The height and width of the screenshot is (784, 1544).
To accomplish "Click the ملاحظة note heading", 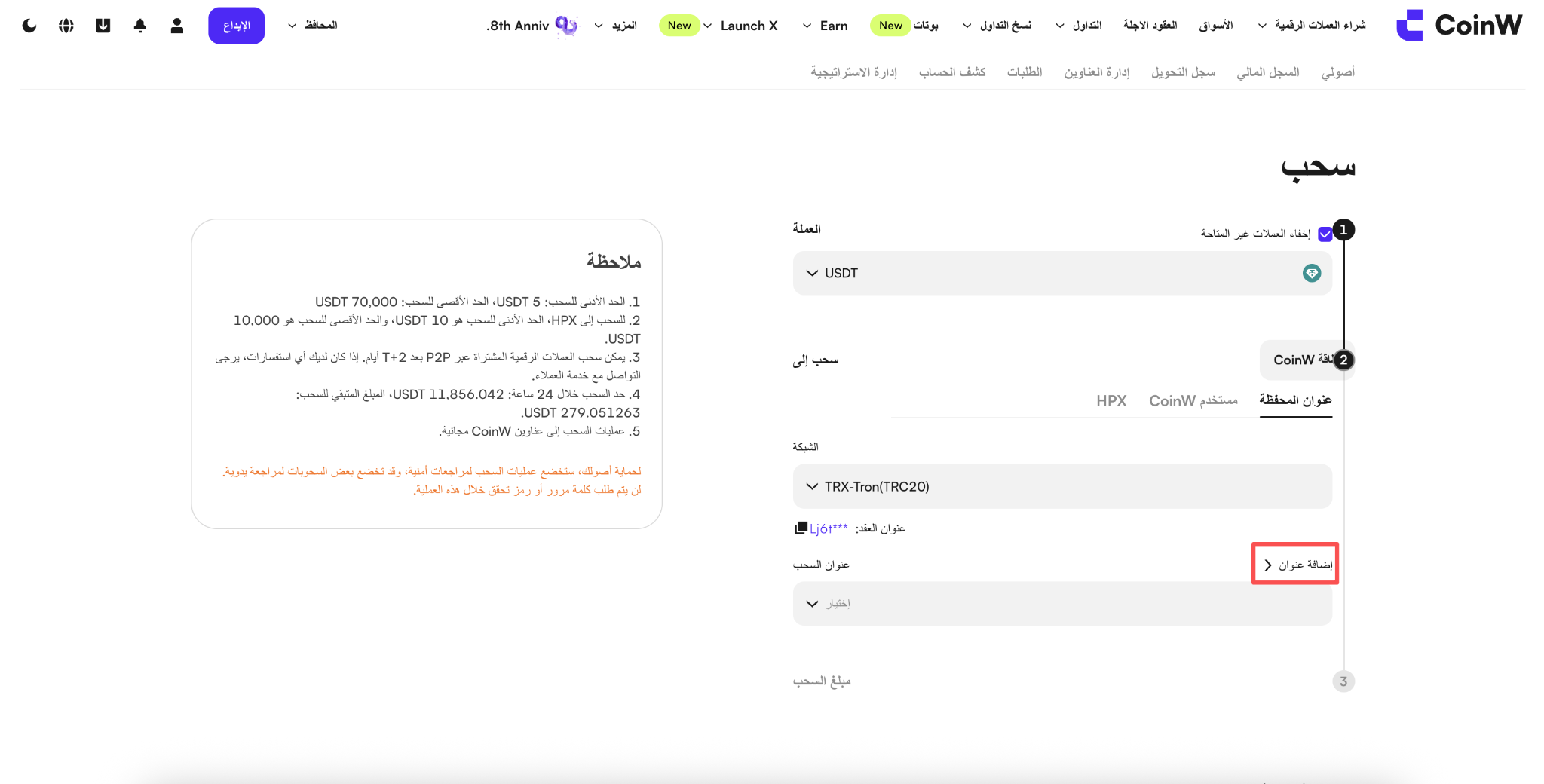I will click(x=614, y=262).
